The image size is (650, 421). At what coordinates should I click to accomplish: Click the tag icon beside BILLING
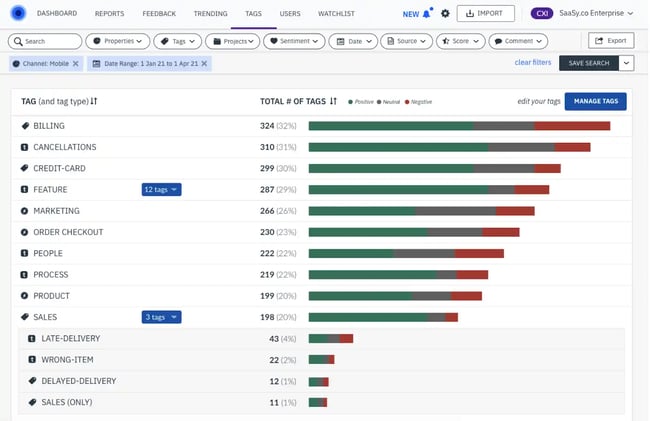pos(26,126)
